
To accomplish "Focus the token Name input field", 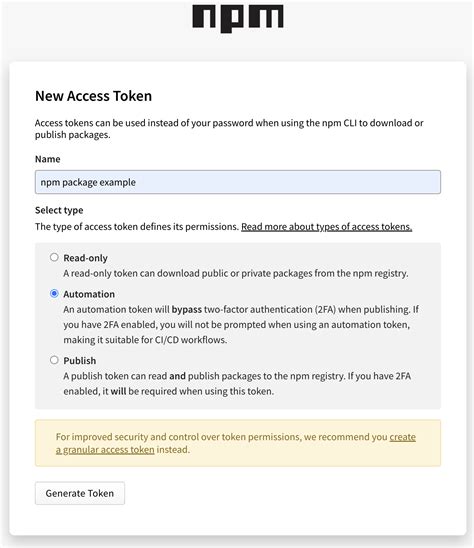I will pos(238,182).
